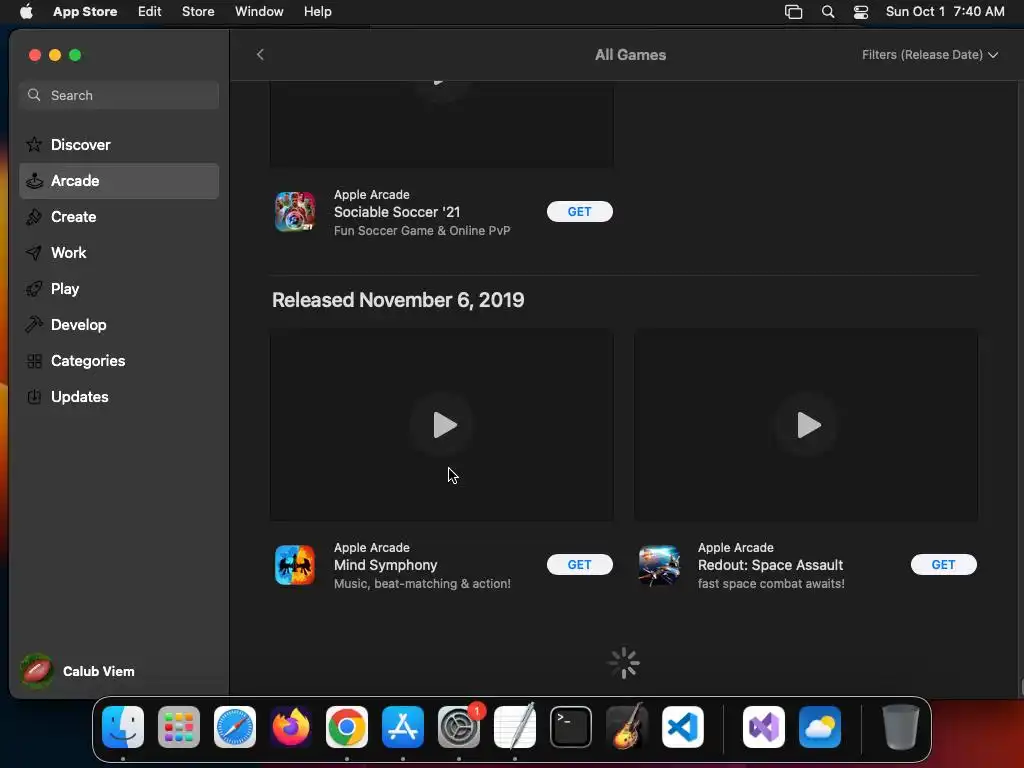Open the Create sidebar section
This screenshot has height=768, width=1024.
click(119, 217)
